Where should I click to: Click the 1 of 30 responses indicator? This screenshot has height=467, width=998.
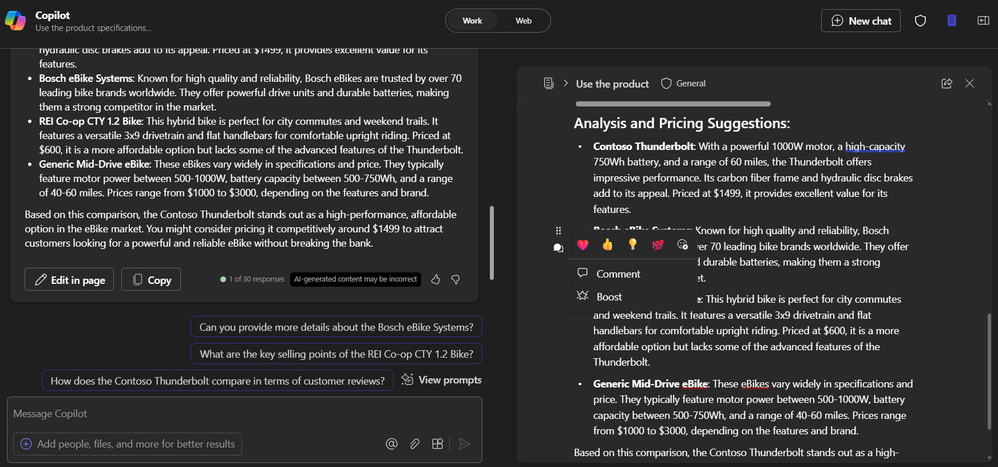(252, 279)
